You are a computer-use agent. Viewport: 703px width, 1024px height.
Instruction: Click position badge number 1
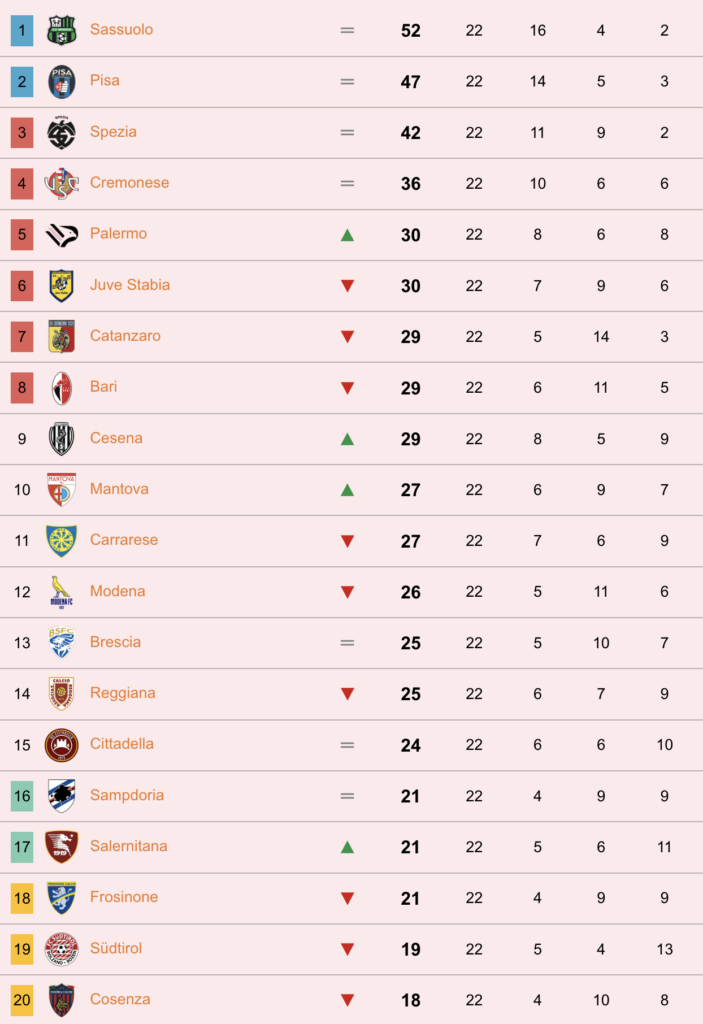pos(22,30)
